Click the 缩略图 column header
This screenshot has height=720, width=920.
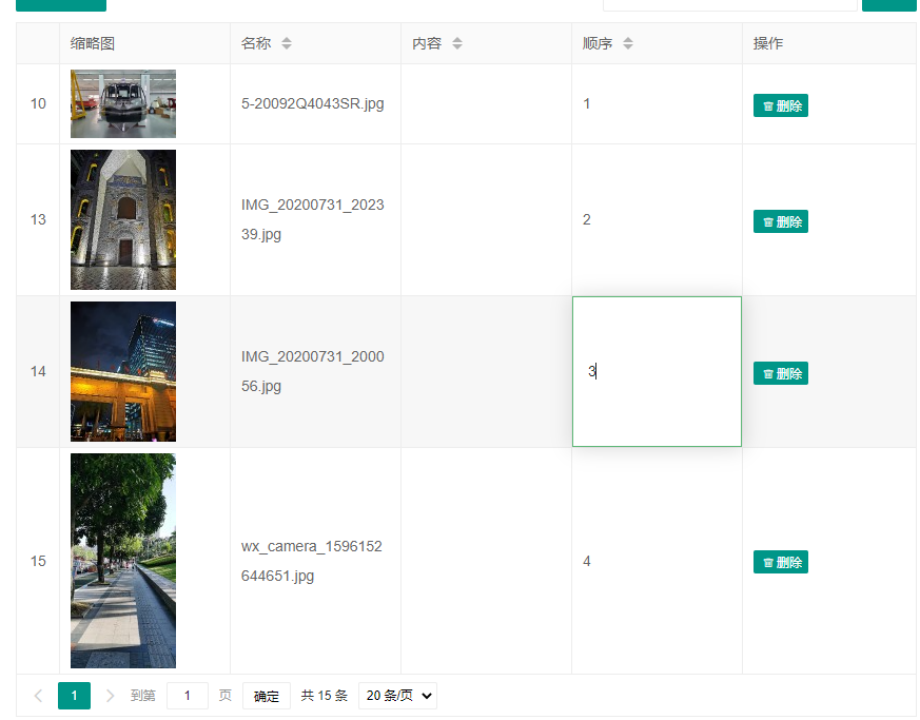pyautogui.click(x=93, y=44)
